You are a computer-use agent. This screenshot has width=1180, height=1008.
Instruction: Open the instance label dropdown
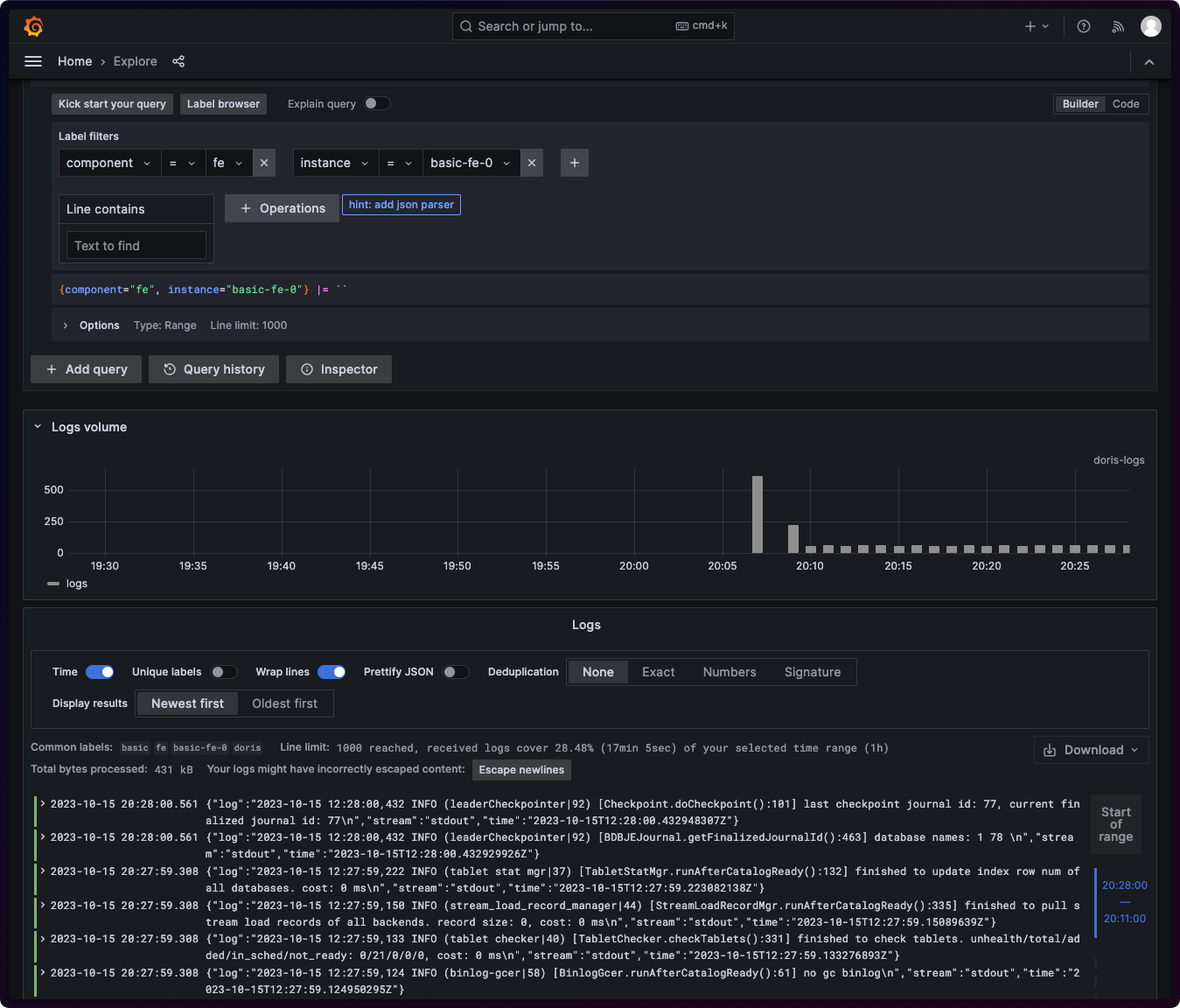(x=336, y=163)
